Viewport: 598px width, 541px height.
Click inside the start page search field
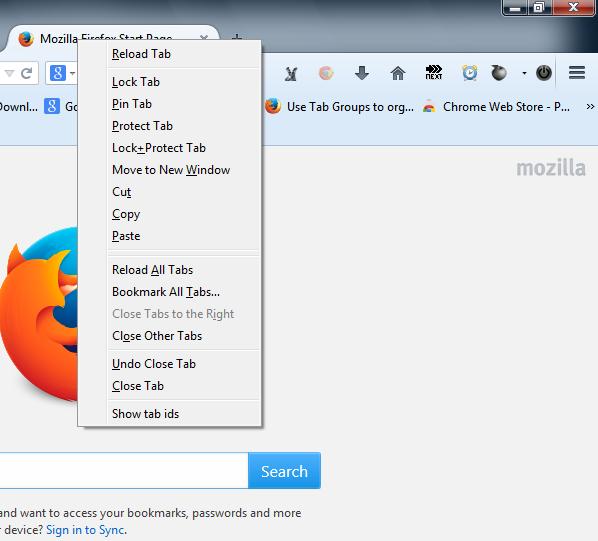click(124, 470)
